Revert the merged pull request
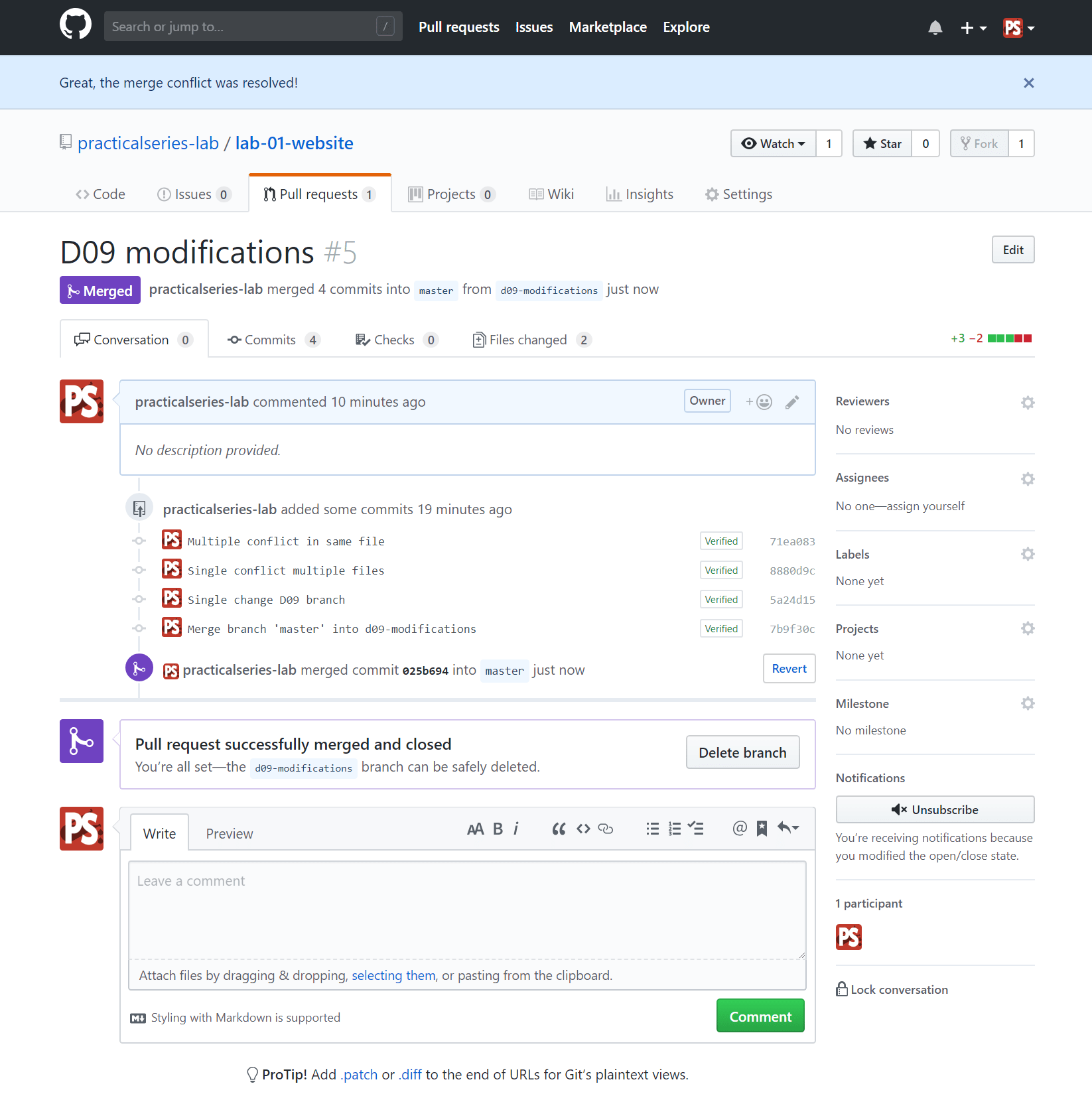The height and width of the screenshot is (1098, 1092). coord(789,669)
